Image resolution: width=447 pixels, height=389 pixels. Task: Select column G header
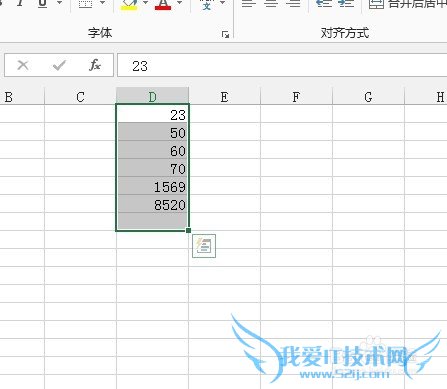pyautogui.click(x=368, y=97)
